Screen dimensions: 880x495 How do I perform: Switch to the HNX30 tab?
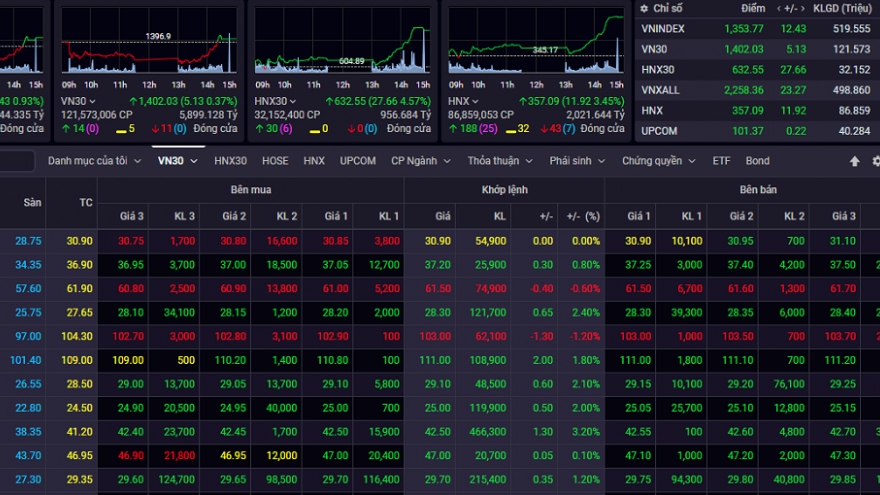click(230, 161)
